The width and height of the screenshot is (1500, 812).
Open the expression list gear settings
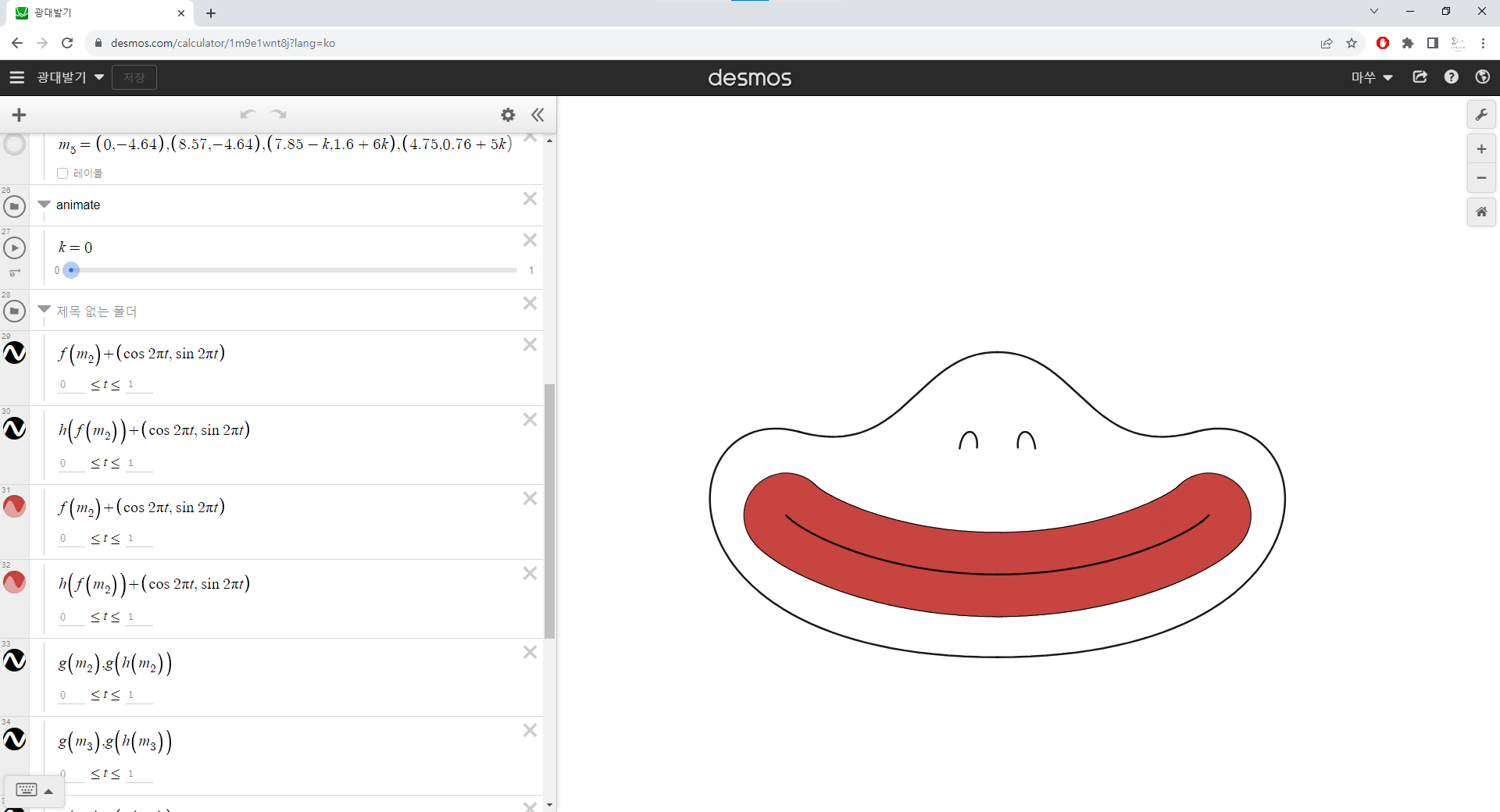coord(508,115)
